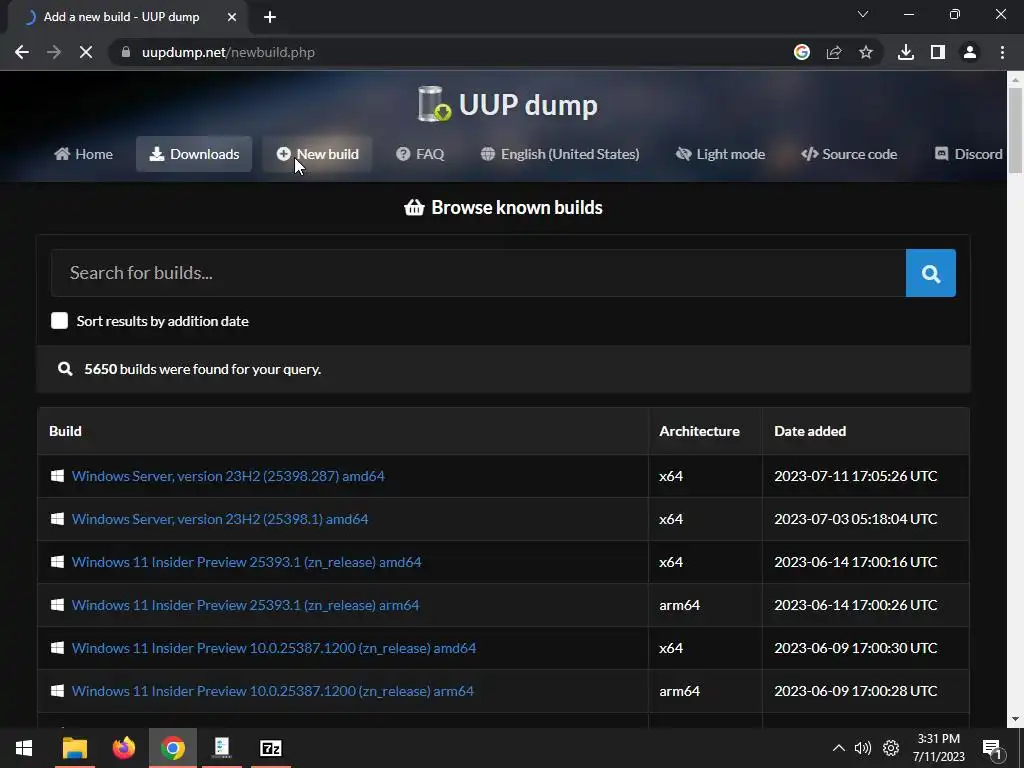The height and width of the screenshot is (768, 1024).
Task: Bookmark this page with star
Action: click(x=866, y=52)
